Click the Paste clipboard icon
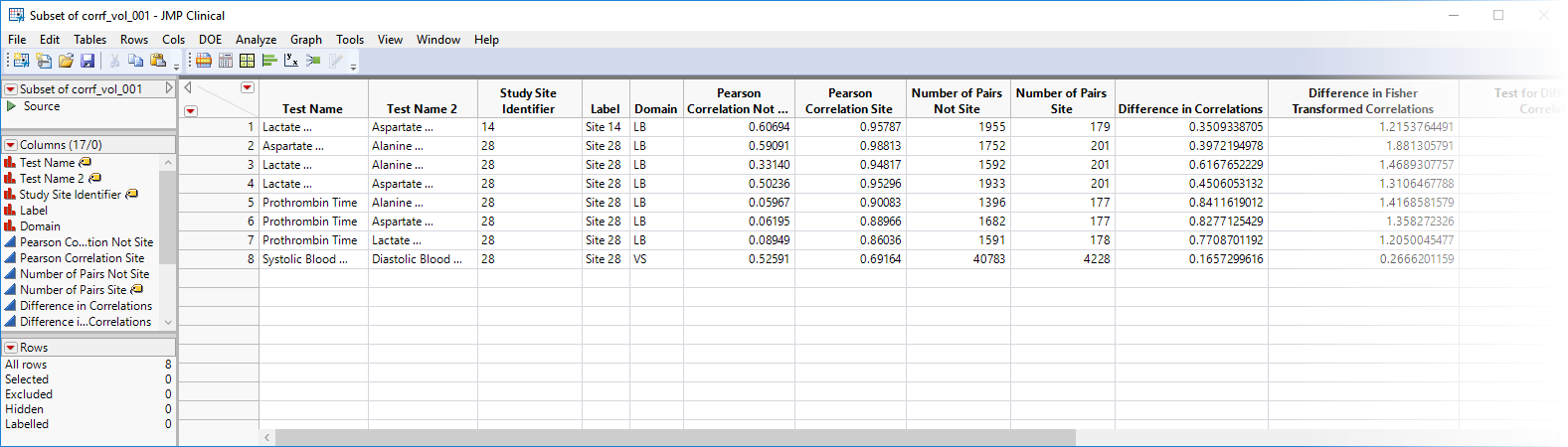Viewport: 1568px width, 447px height. point(158,61)
